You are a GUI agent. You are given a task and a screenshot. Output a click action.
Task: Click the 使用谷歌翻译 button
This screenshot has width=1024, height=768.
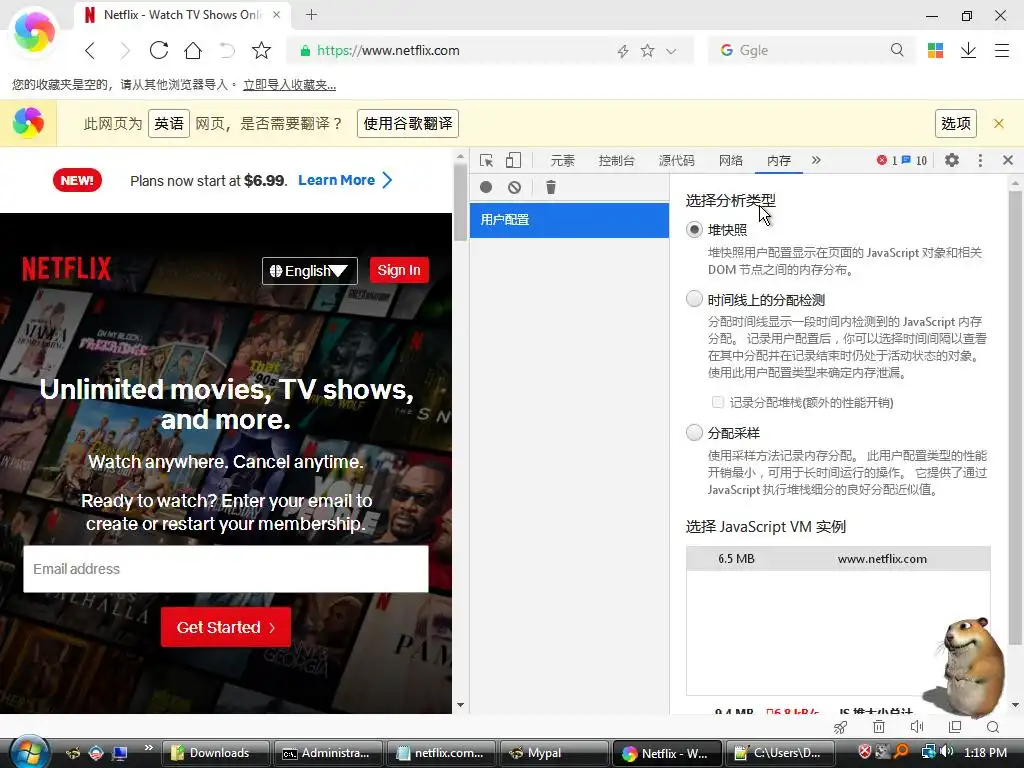click(408, 123)
